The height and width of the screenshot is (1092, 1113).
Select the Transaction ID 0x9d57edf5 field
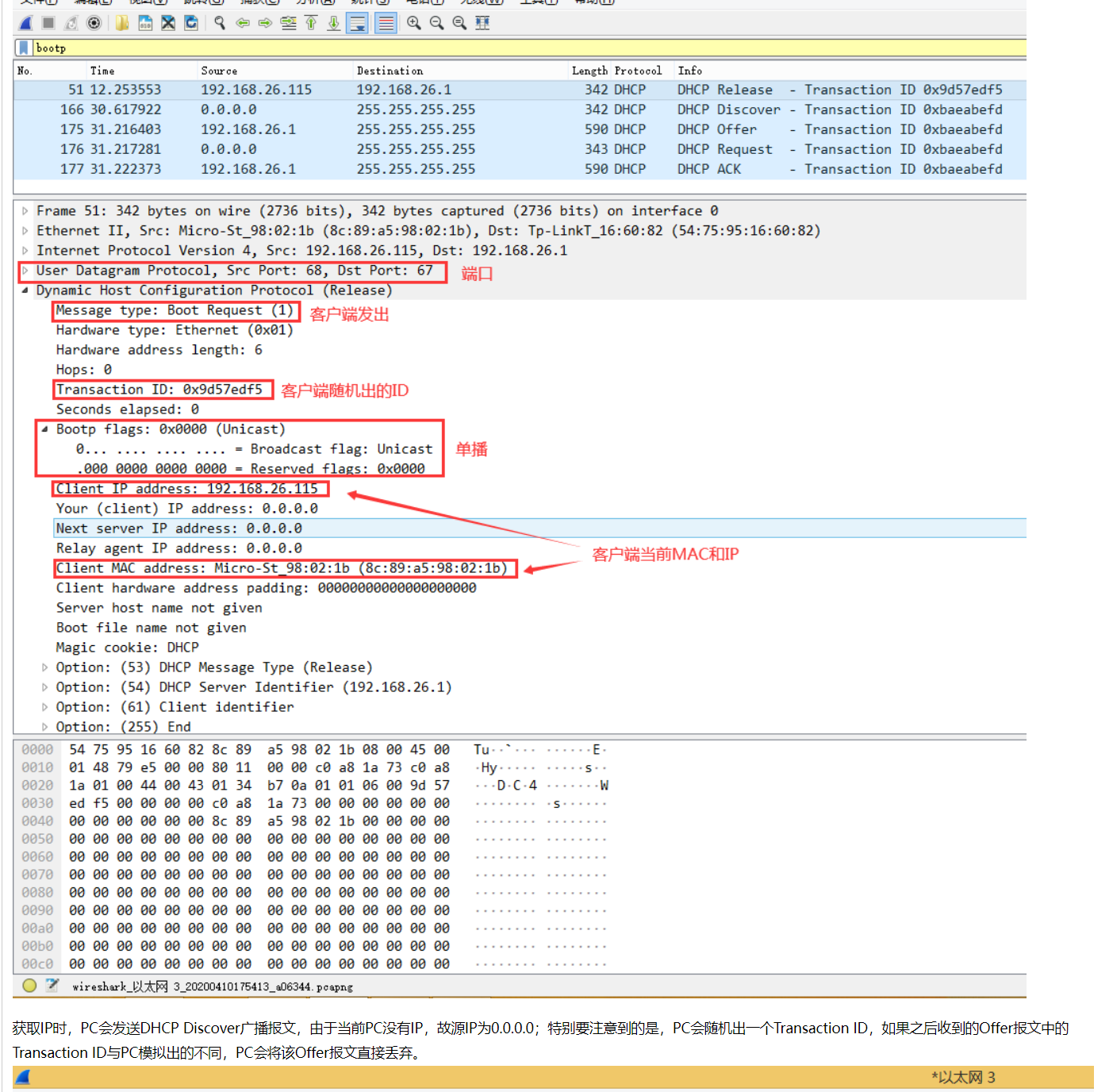(159, 390)
